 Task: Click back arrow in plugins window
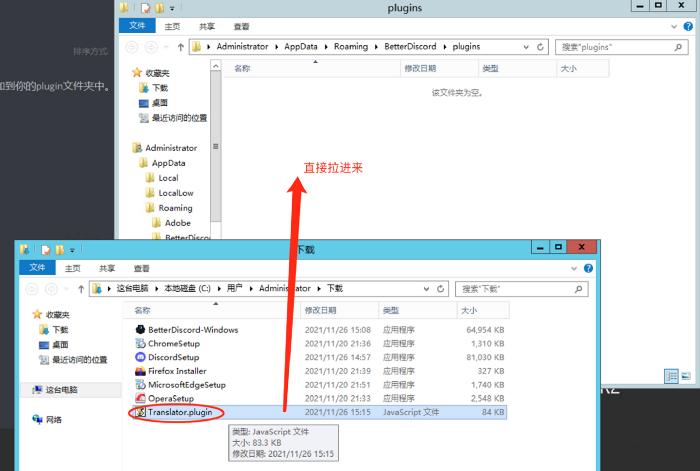pyautogui.click(x=132, y=47)
